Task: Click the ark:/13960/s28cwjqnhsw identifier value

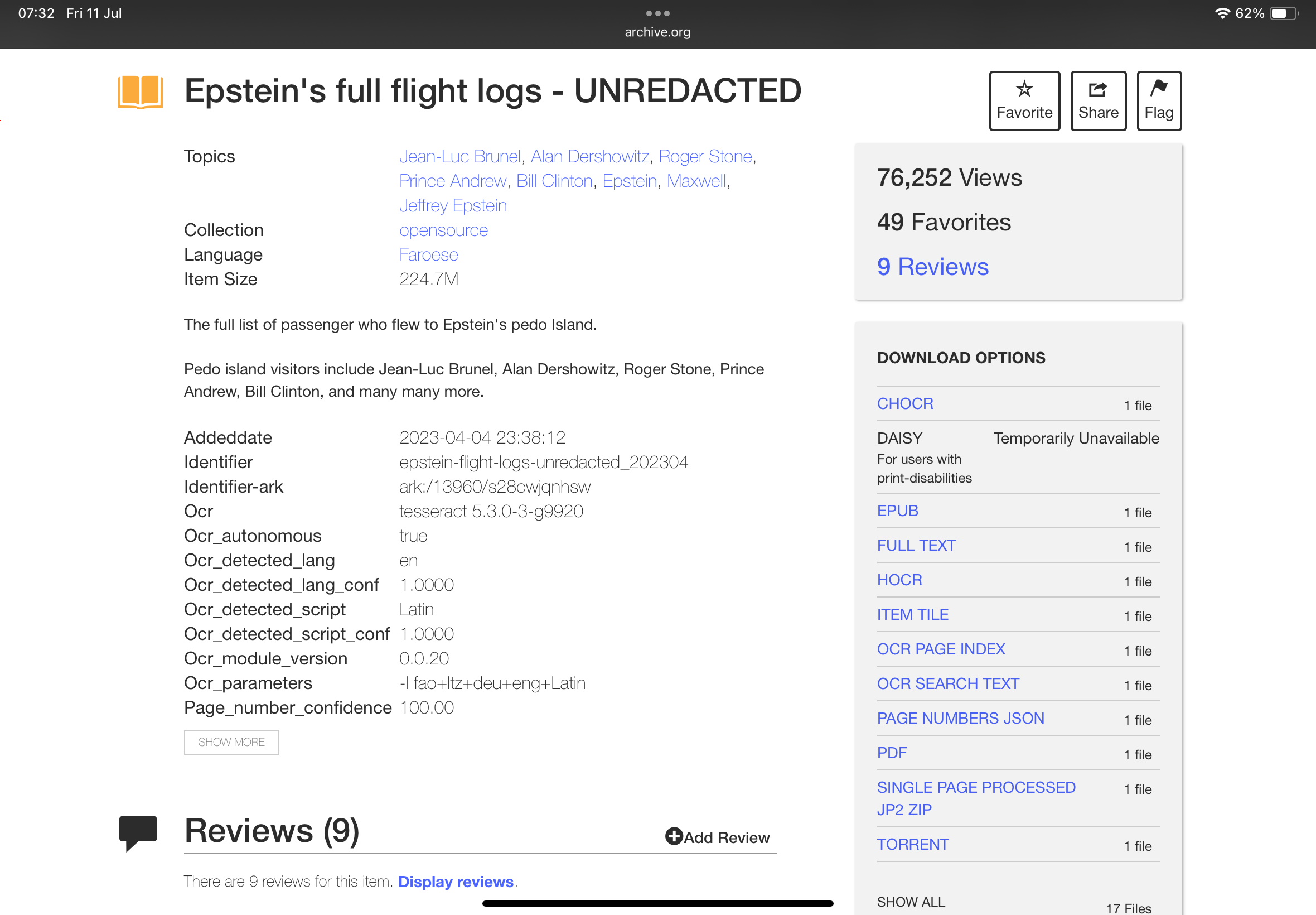Action: [x=495, y=487]
